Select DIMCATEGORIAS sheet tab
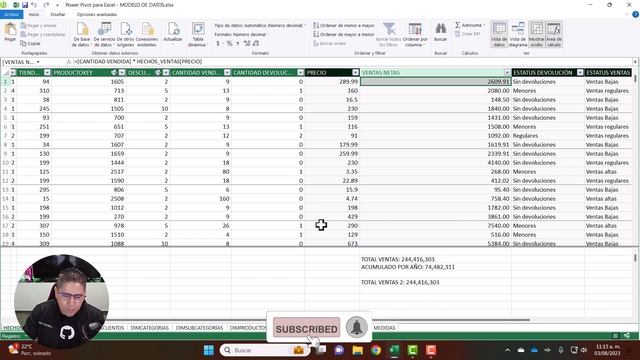This screenshot has height=360, width=640. tap(149, 328)
